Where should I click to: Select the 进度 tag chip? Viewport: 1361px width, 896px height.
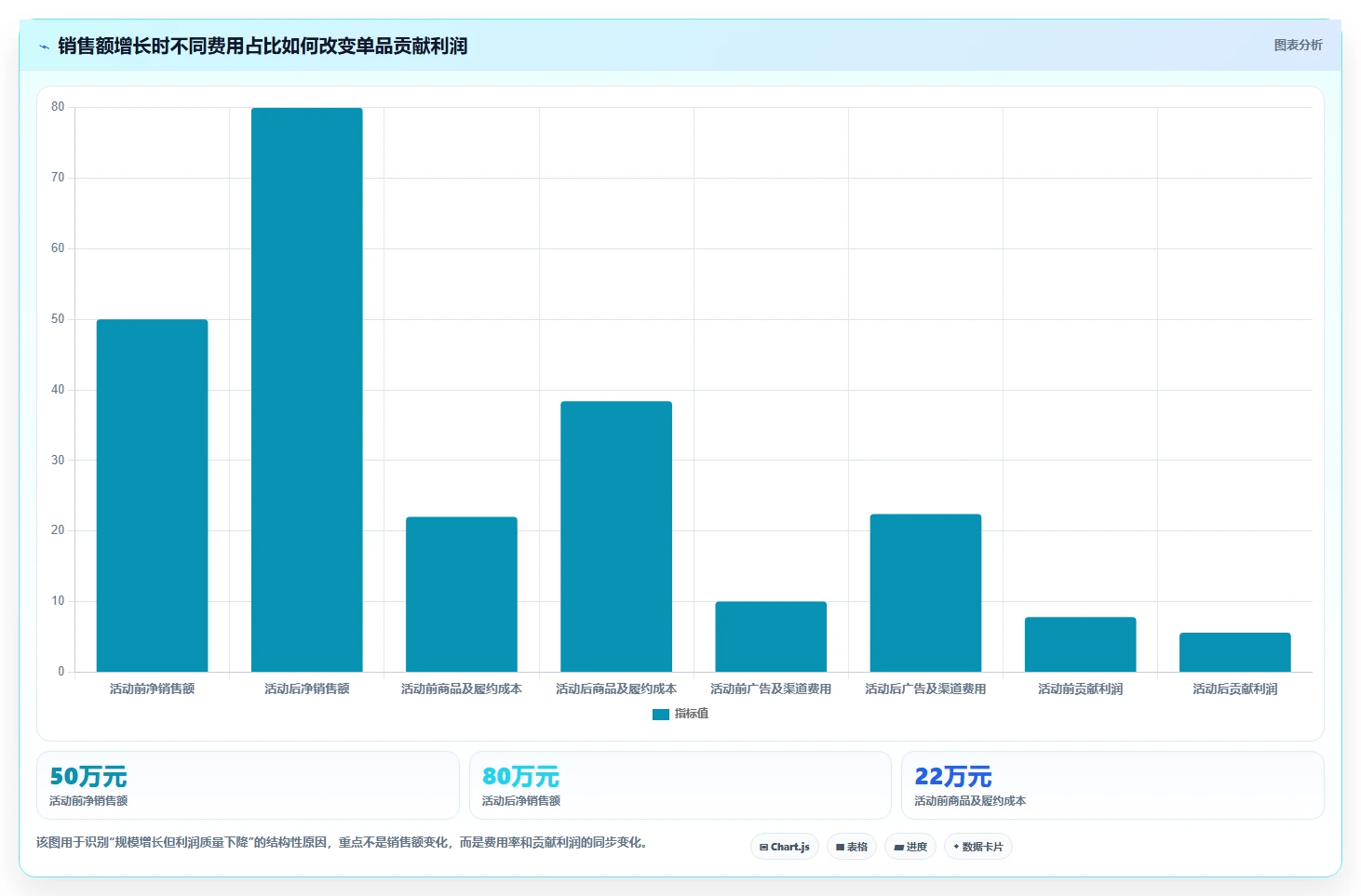tap(910, 847)
